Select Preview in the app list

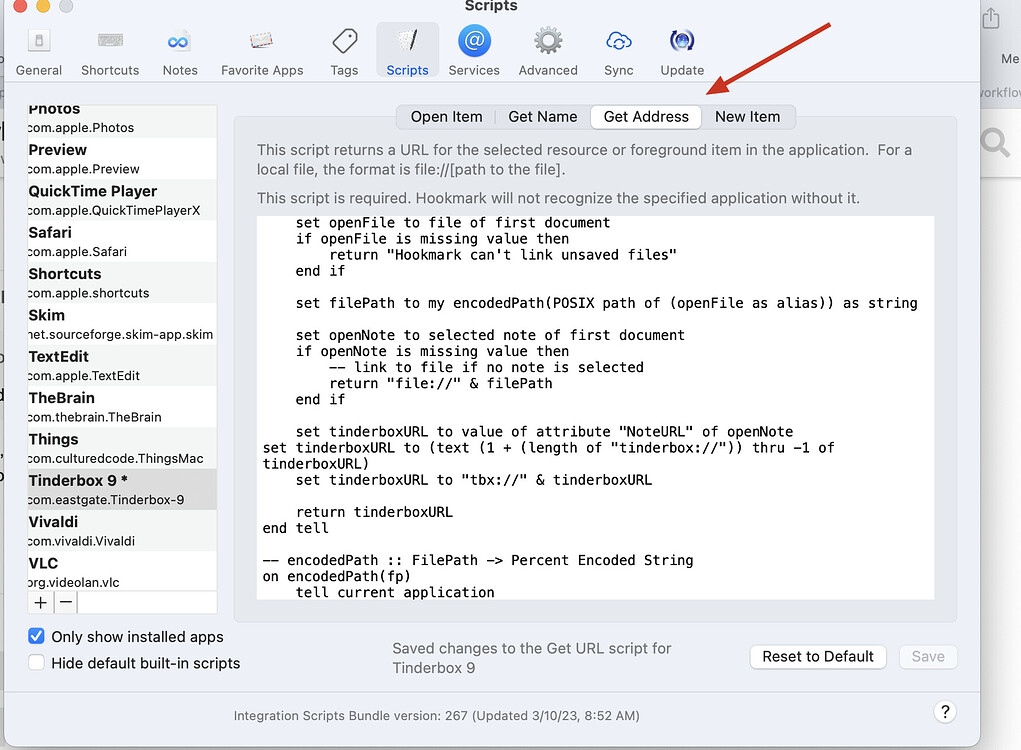coord(122,158)
